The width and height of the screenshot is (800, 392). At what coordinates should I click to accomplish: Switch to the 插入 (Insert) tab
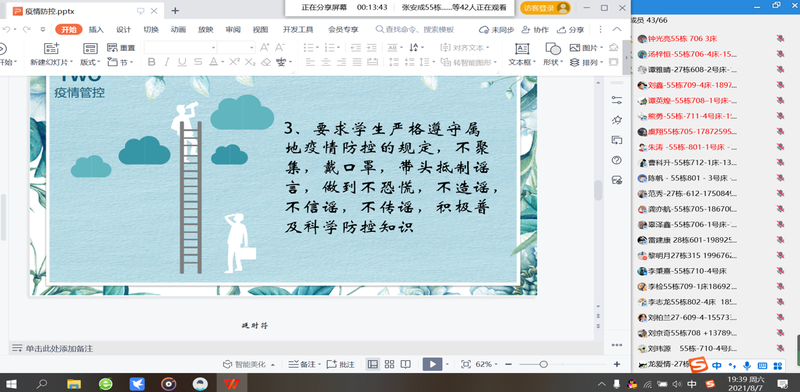coord(96,30)
